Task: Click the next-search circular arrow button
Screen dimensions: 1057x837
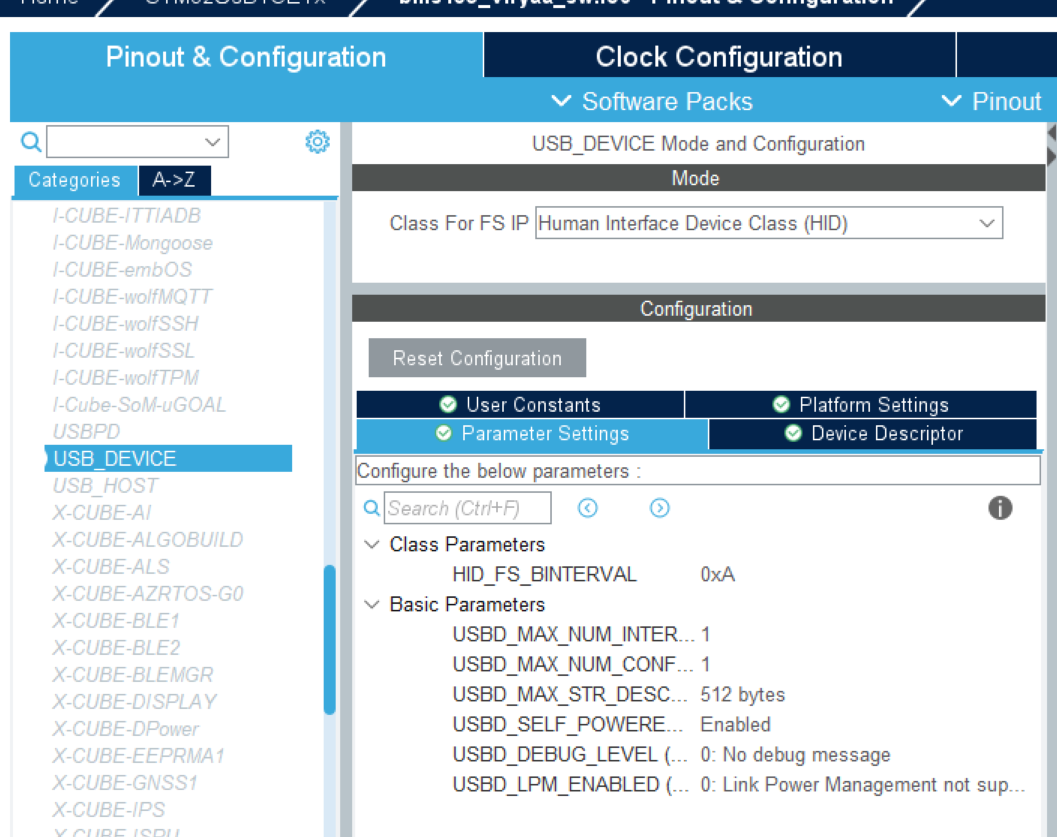Action: click(659, 508)
